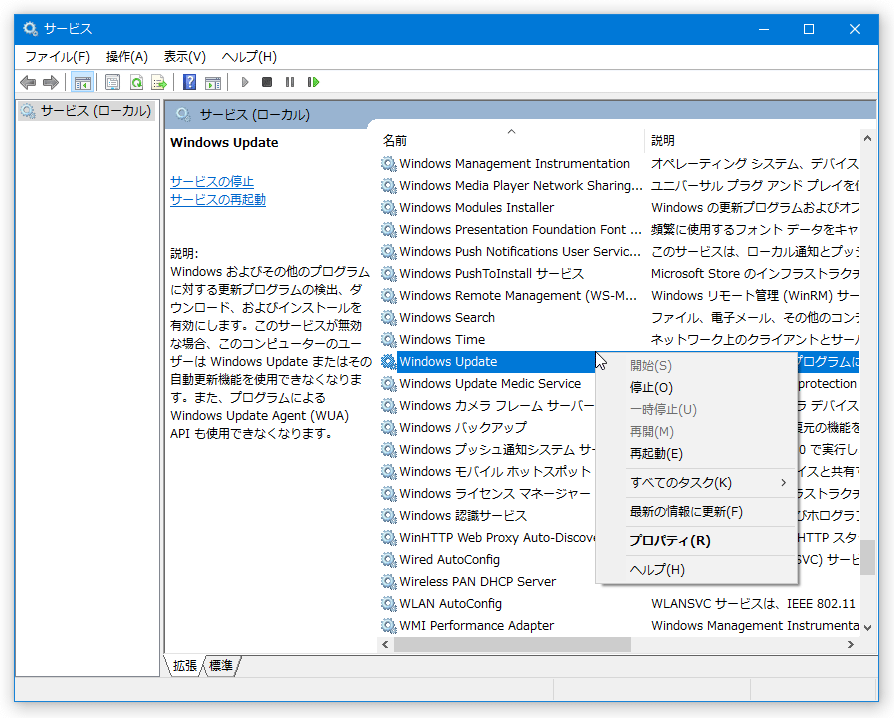
Task: Select the Windows モバイル ホットスポット row
Action: 488,472
